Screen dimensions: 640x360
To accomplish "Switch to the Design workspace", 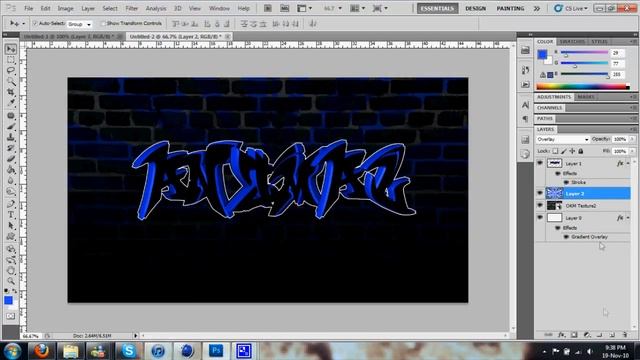I will 476,8.
